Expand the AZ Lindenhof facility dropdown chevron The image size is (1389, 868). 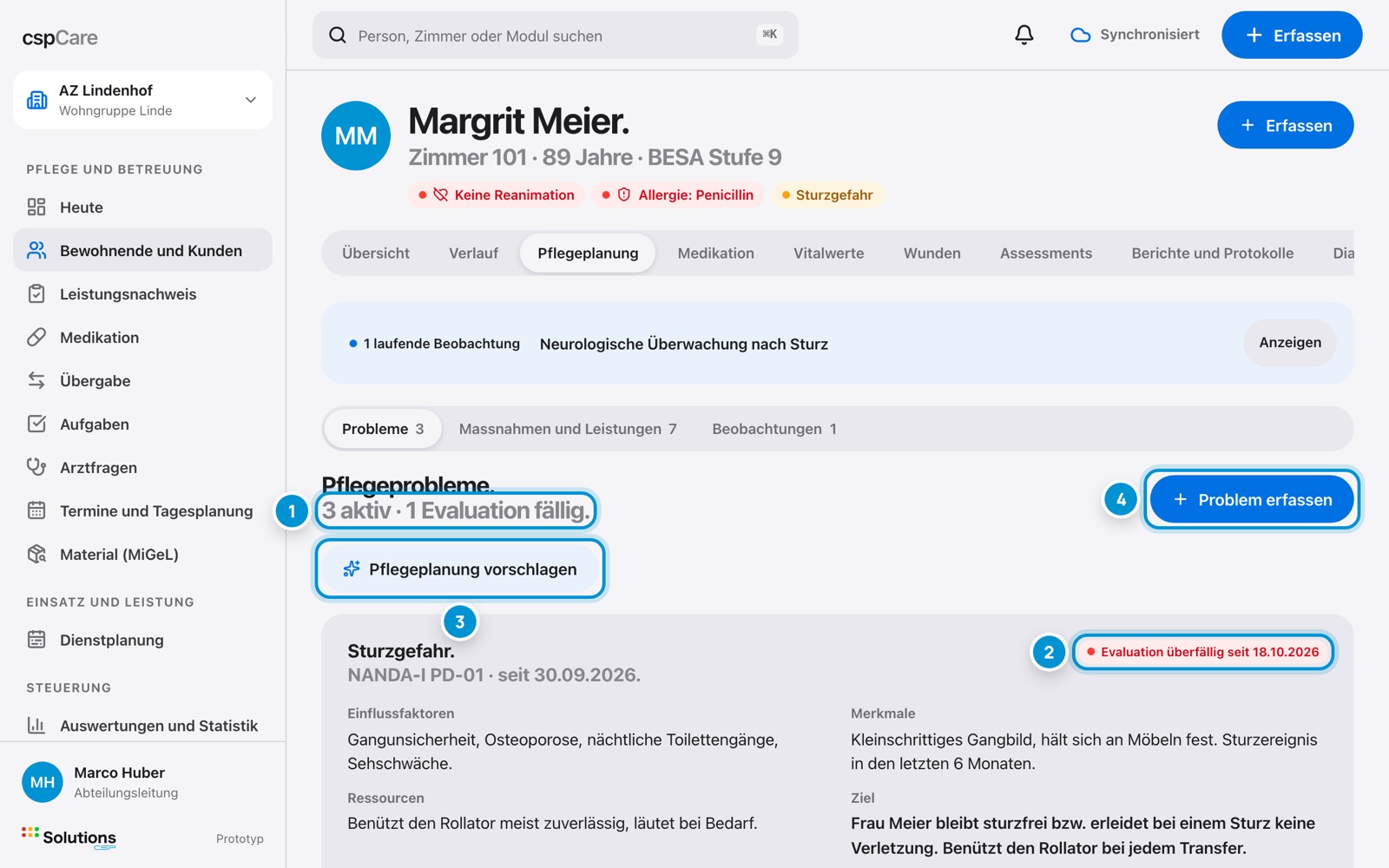pyautogui.click(x=251, y=100)
